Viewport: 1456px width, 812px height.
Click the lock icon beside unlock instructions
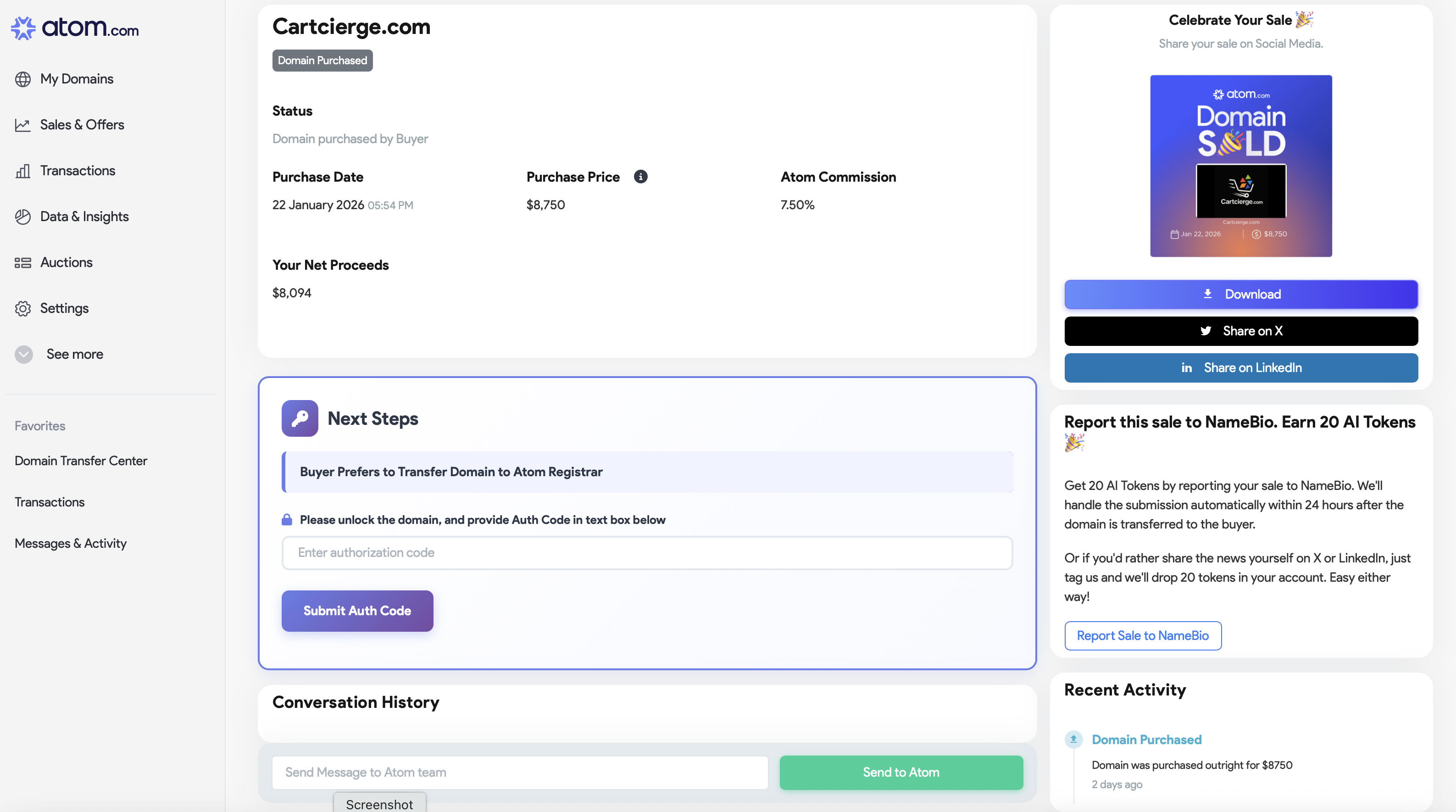point(287,520)
